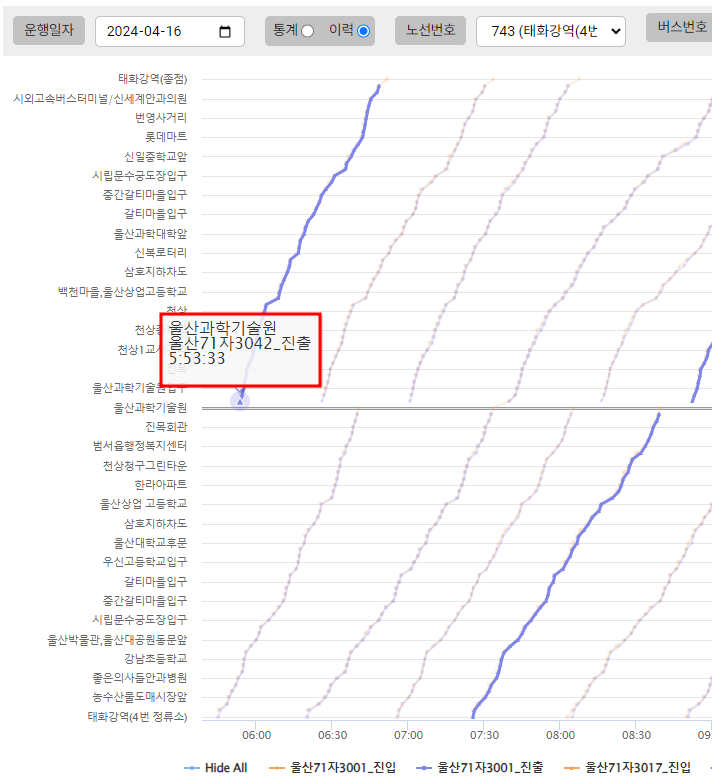Screen dimensions: 712x781
Task: Click the 태화강역(종점) station label
Action: tap(152, 78)
